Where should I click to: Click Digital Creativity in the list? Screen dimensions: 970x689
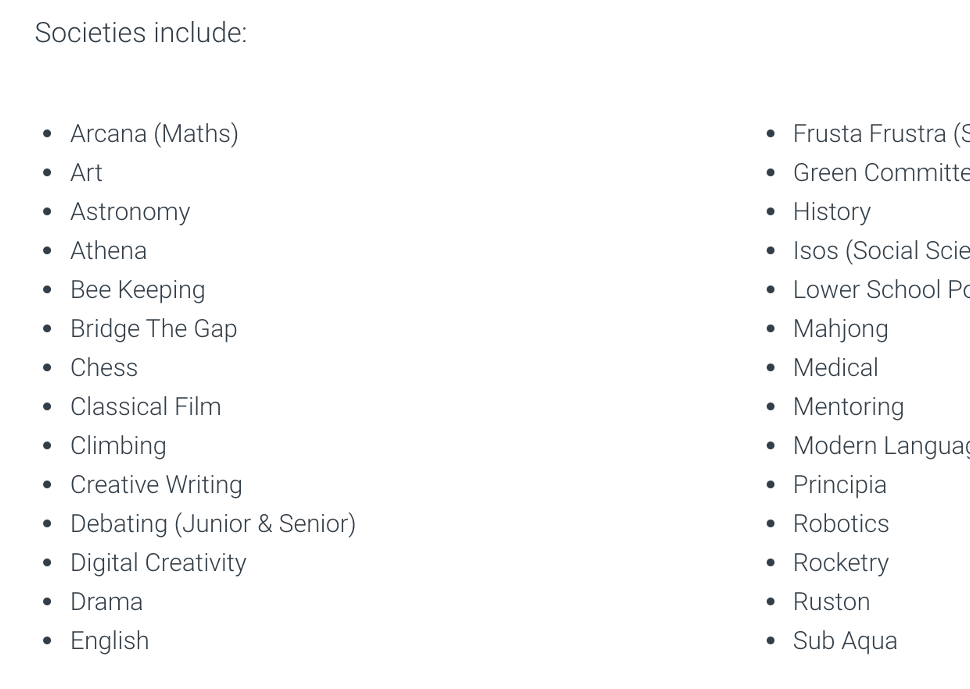pyautogui.click(x=158, y=562)
